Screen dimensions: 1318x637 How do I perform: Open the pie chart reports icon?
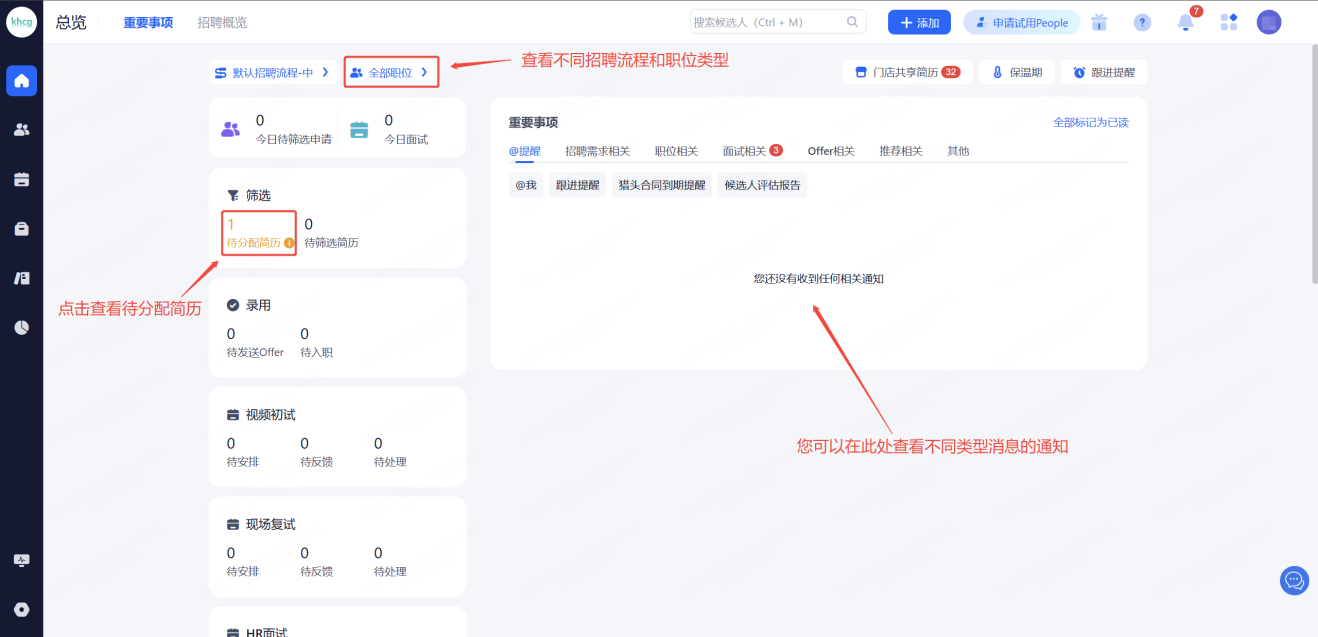[21, 327]
